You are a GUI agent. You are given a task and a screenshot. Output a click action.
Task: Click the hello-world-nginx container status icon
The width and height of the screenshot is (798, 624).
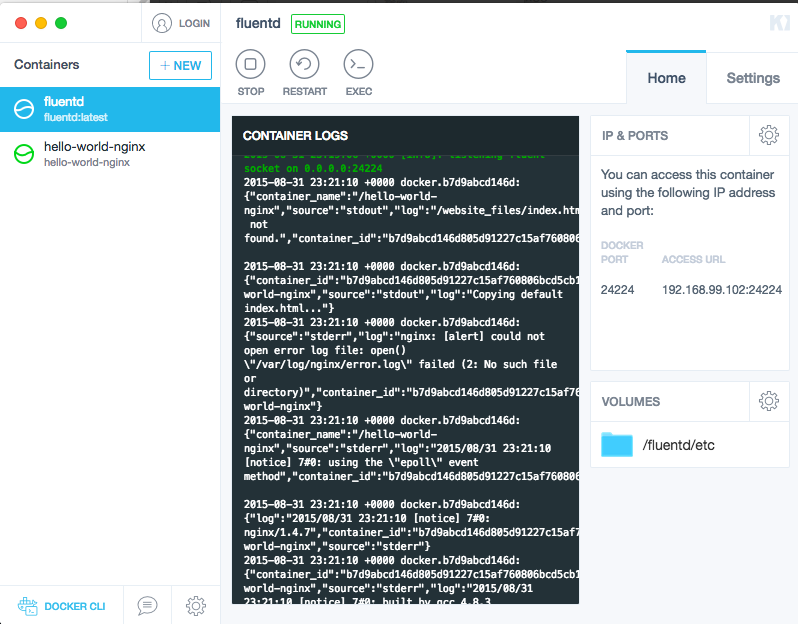pos(24,154)
